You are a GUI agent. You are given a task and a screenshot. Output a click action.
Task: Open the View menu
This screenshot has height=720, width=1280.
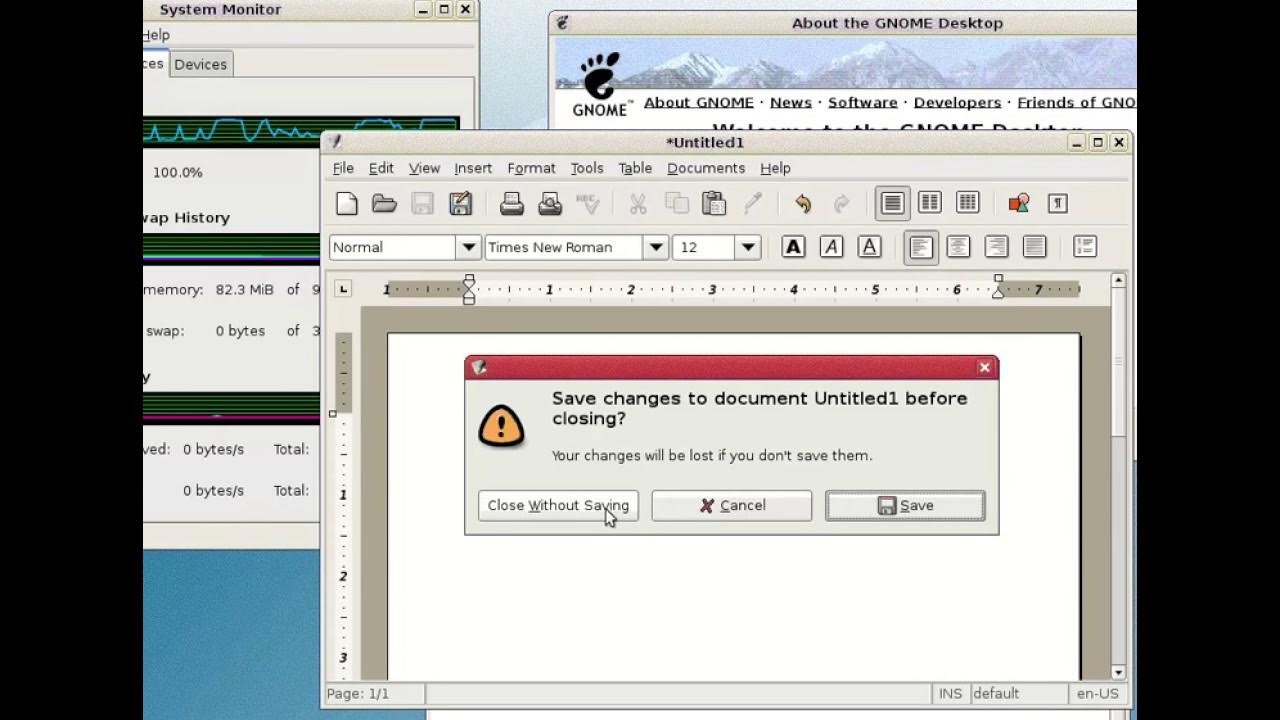[424, 168]
